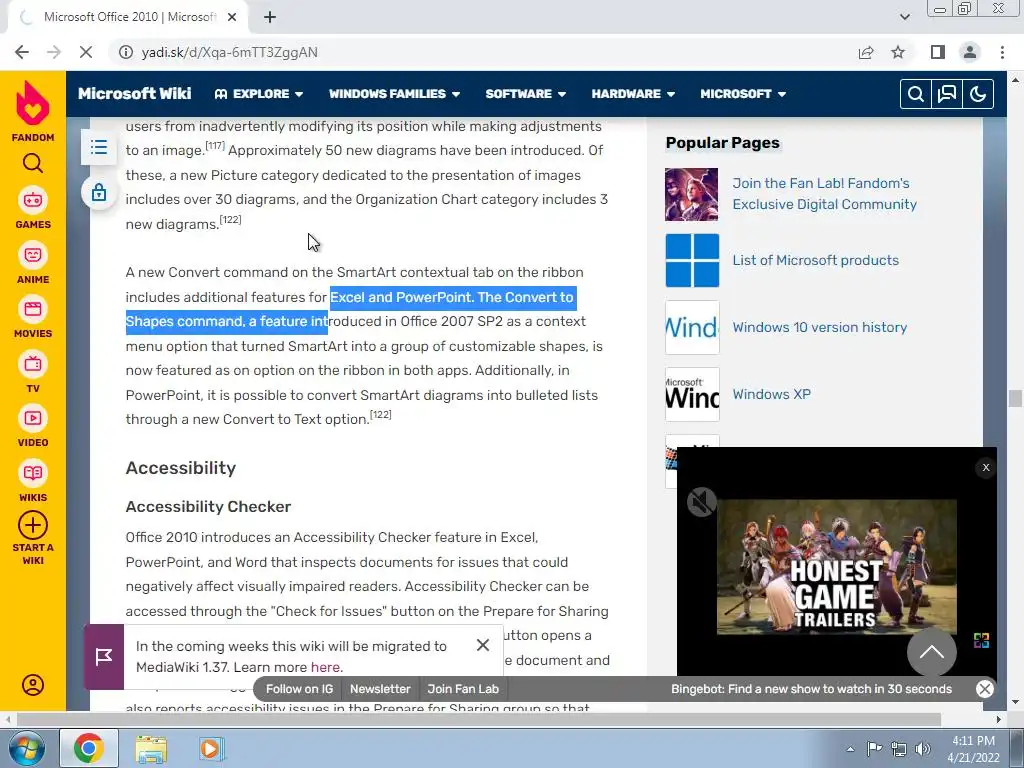Open the user account icon in sidebar
1024x768 pixels.
tap(33, 685)
